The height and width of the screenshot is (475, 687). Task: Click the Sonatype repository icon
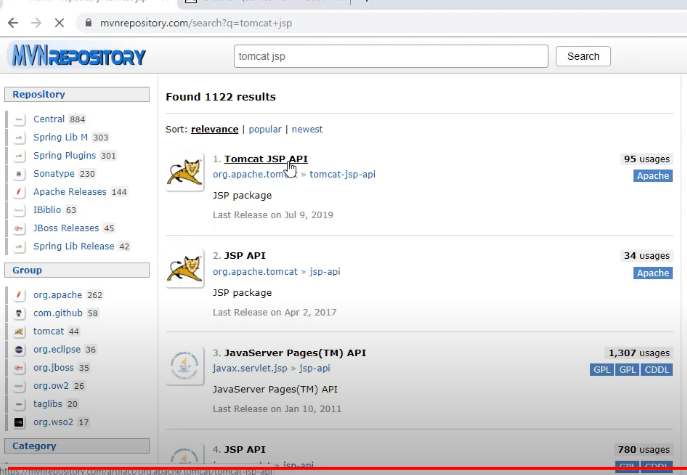coord(19,174)
